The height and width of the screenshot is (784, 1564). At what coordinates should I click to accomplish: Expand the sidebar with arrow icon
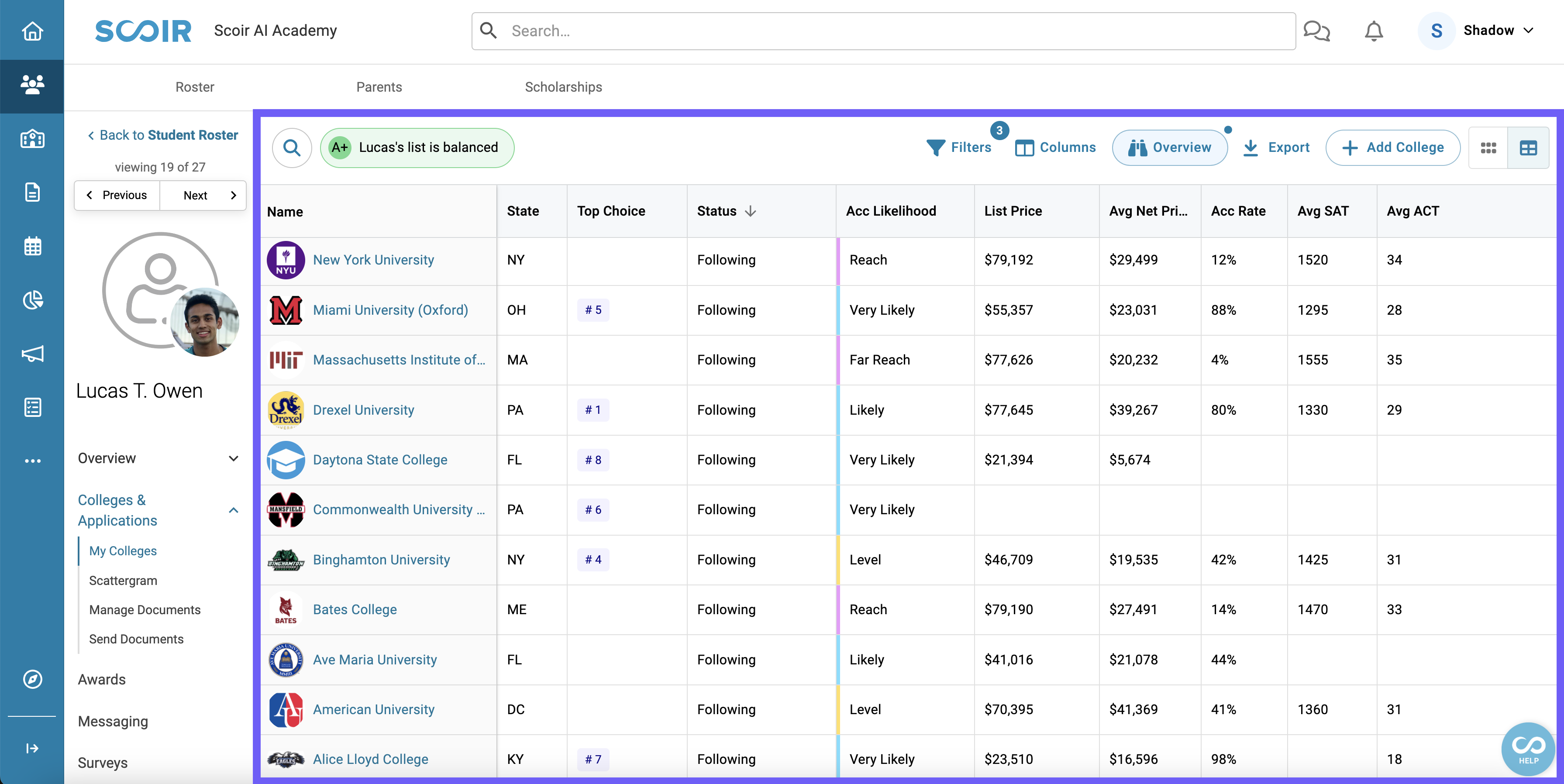(x=32, y=748)
